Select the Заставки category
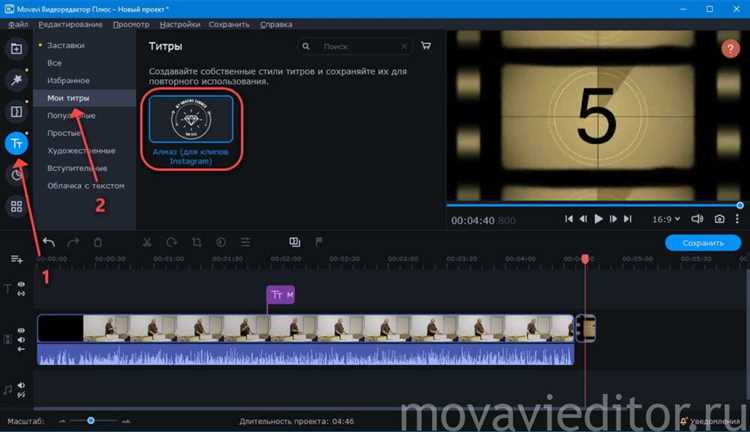Screen dimensions: 750x432 66,45
